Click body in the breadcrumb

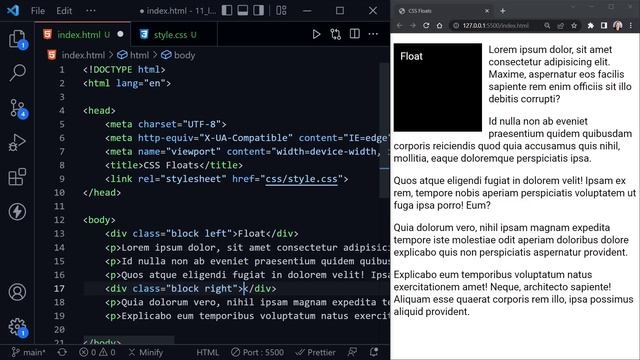point(184,55)
